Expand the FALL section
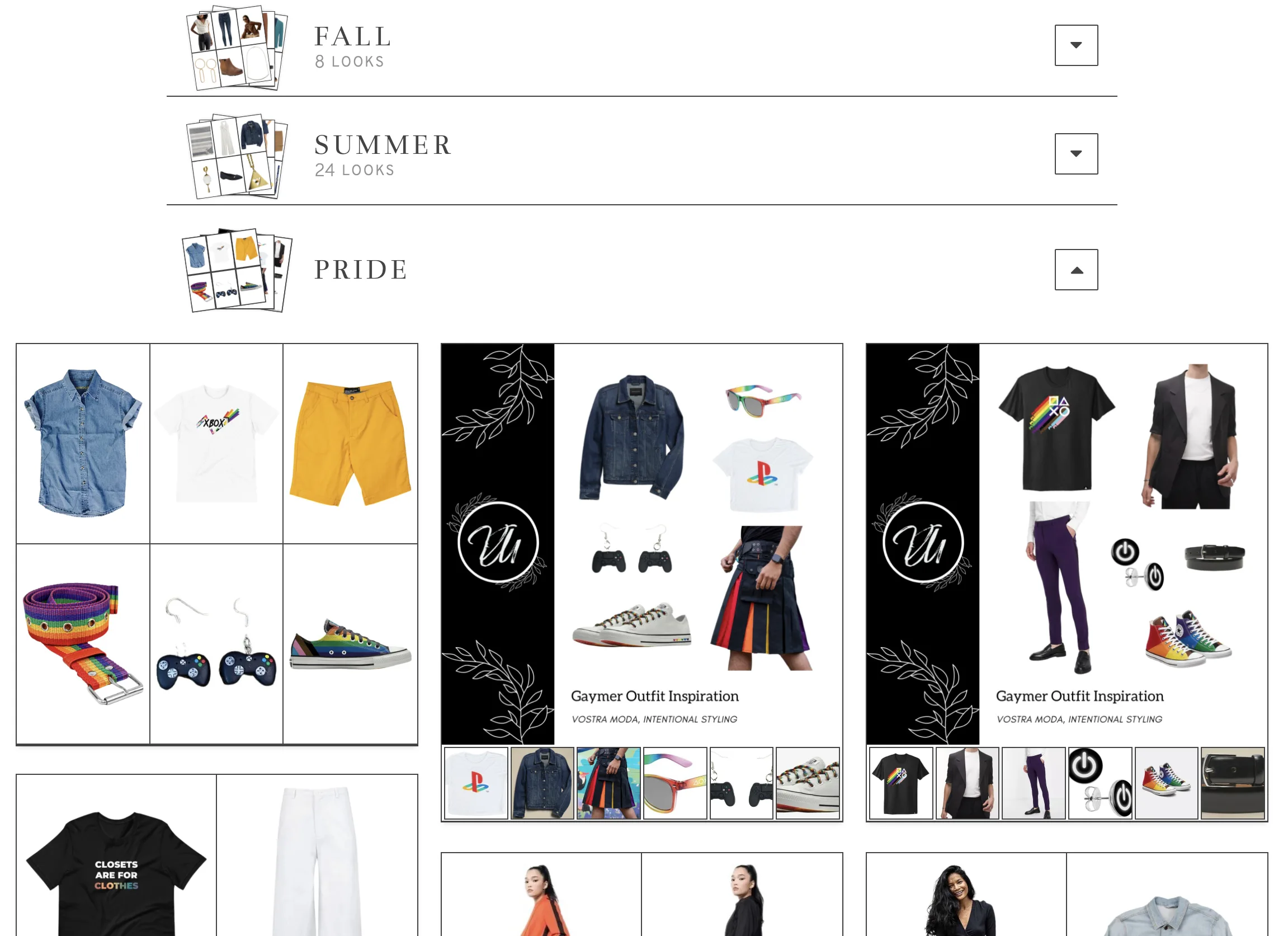 pos(1076,45)
